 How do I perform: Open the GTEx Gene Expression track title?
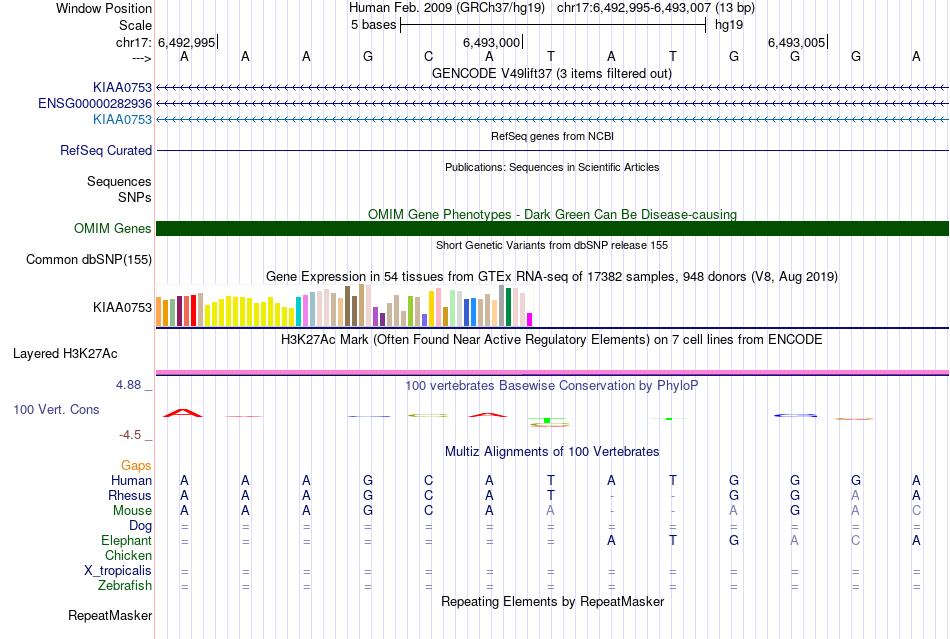[552, 277]
